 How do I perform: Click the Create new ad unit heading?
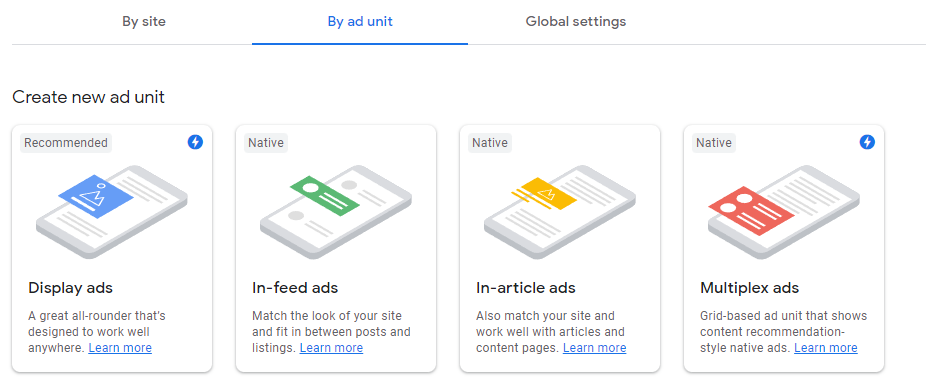89,97
